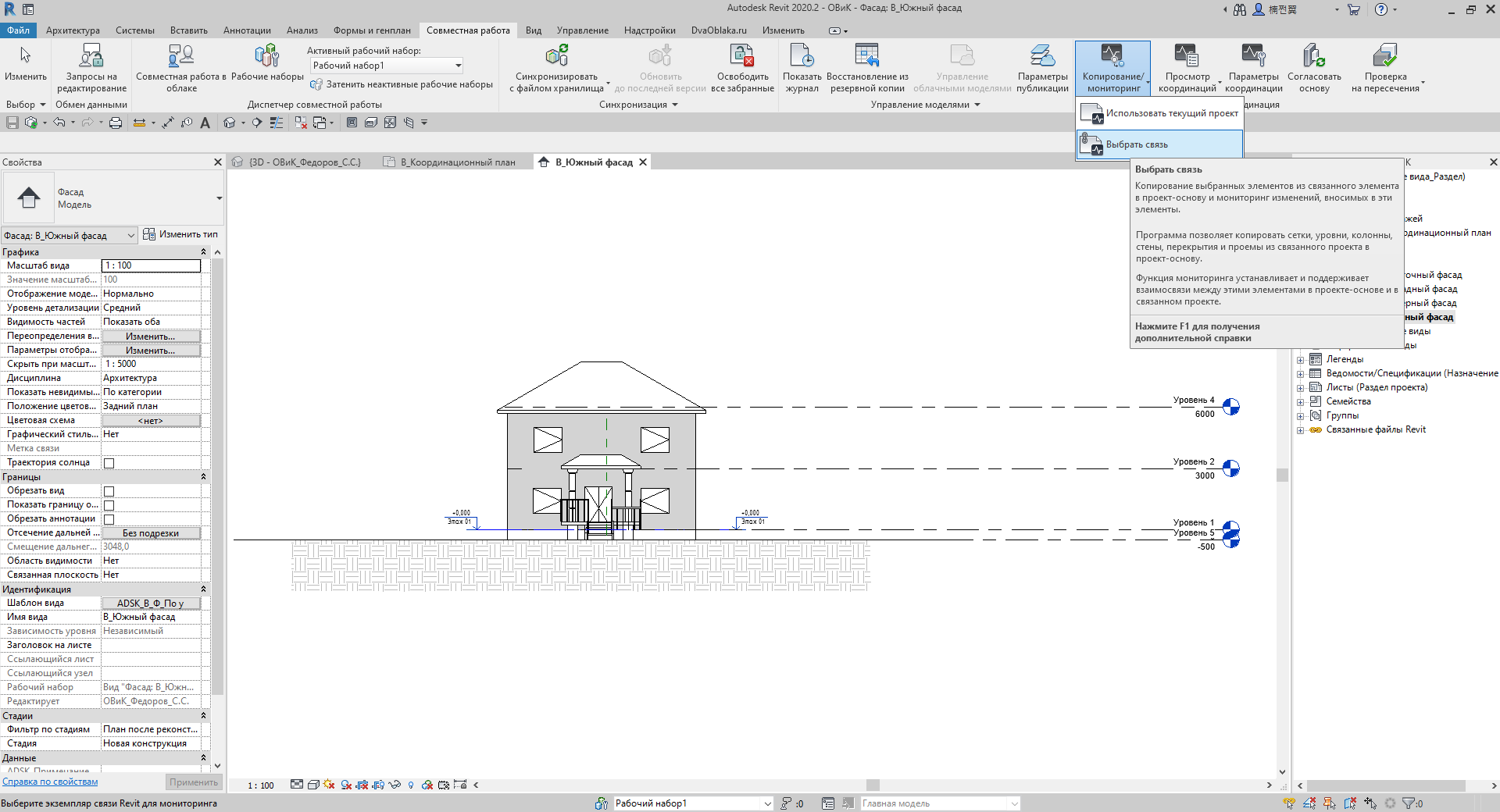Screen dimensions: 1500x812
Task: Toggle Обрезать вид checkbox
Action: pos(109,491)
